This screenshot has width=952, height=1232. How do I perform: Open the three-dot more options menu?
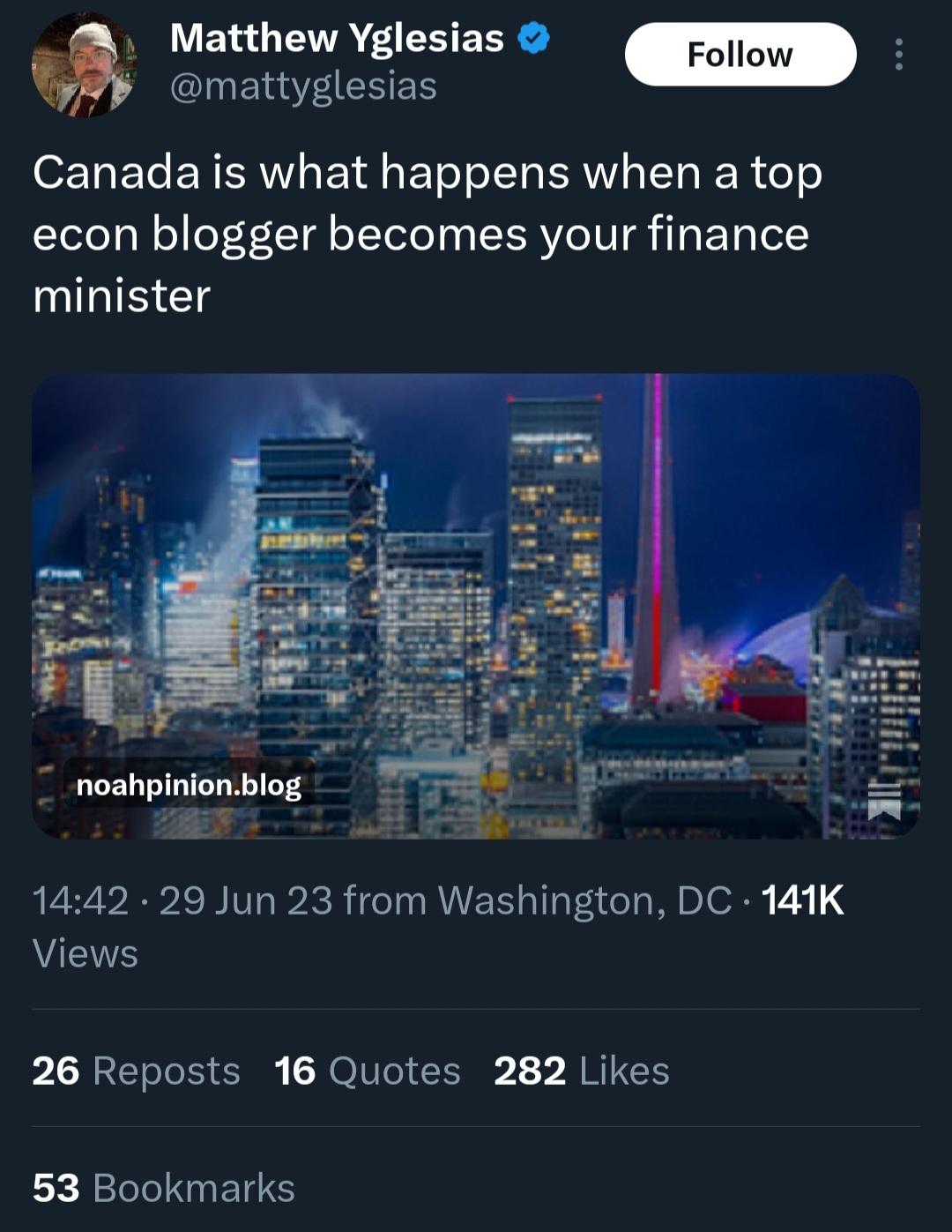pos(898,55)
